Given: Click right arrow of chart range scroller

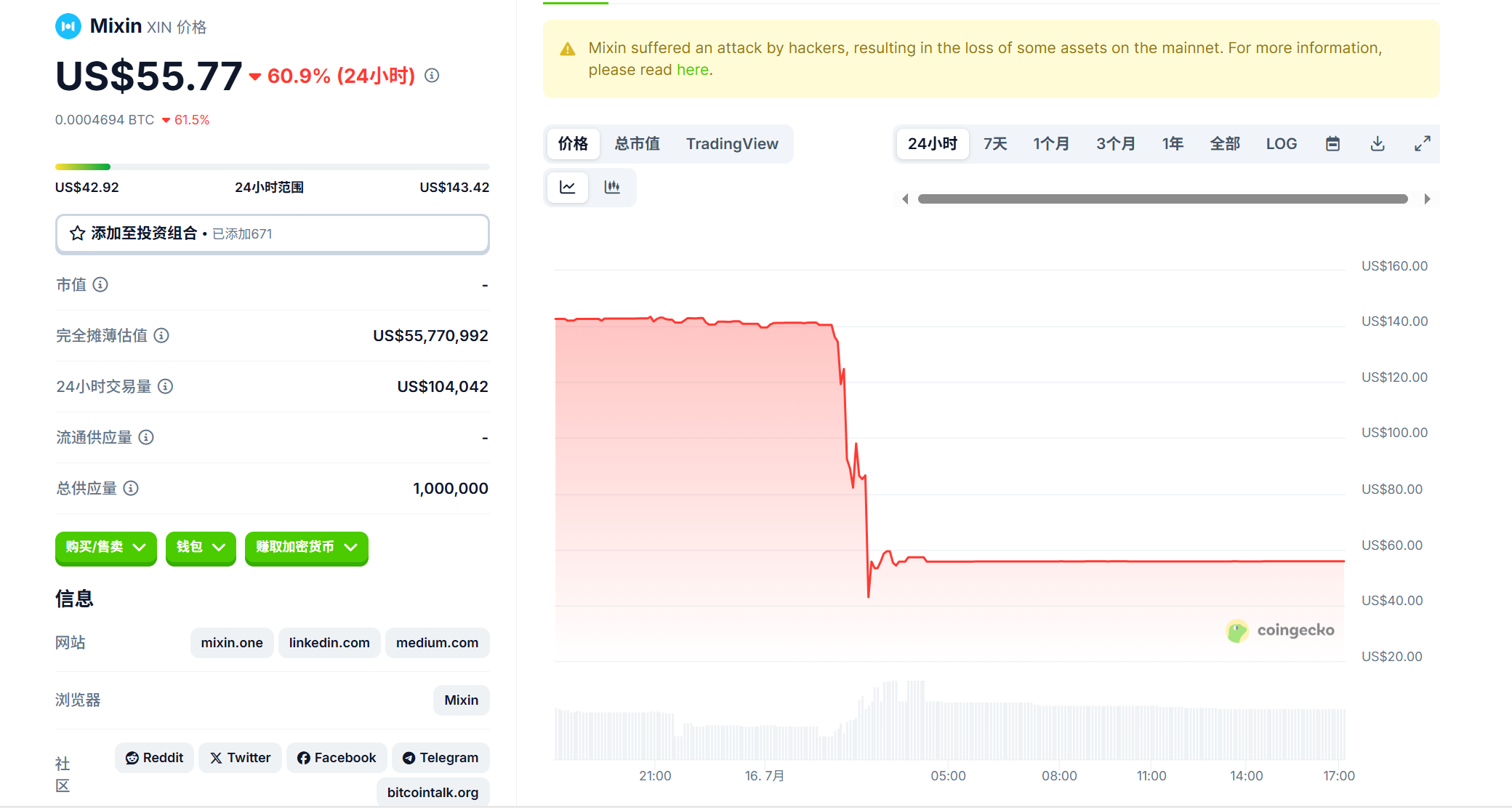Looking at the screenshot, I should [x=1427, y=199].
